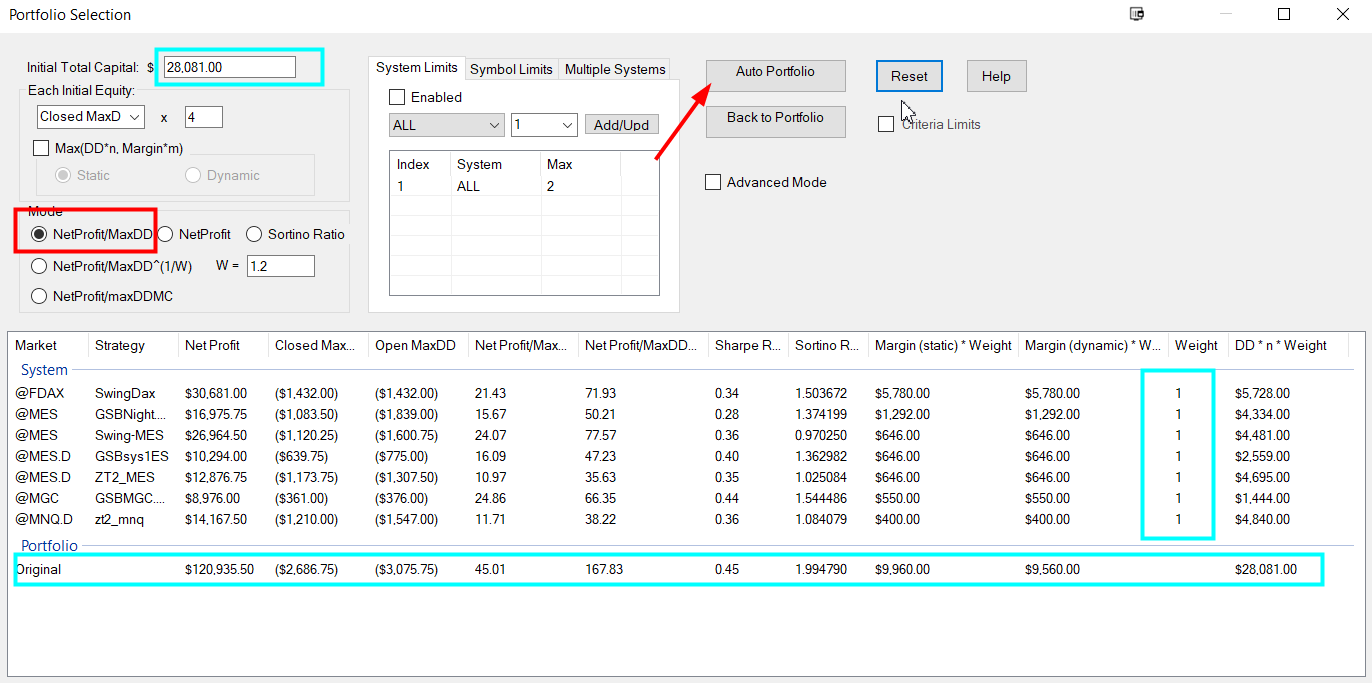The height and width of the screenshot is (683, 1372).
Task: Sort by the Net Profit column header
Action: point(212,345)
